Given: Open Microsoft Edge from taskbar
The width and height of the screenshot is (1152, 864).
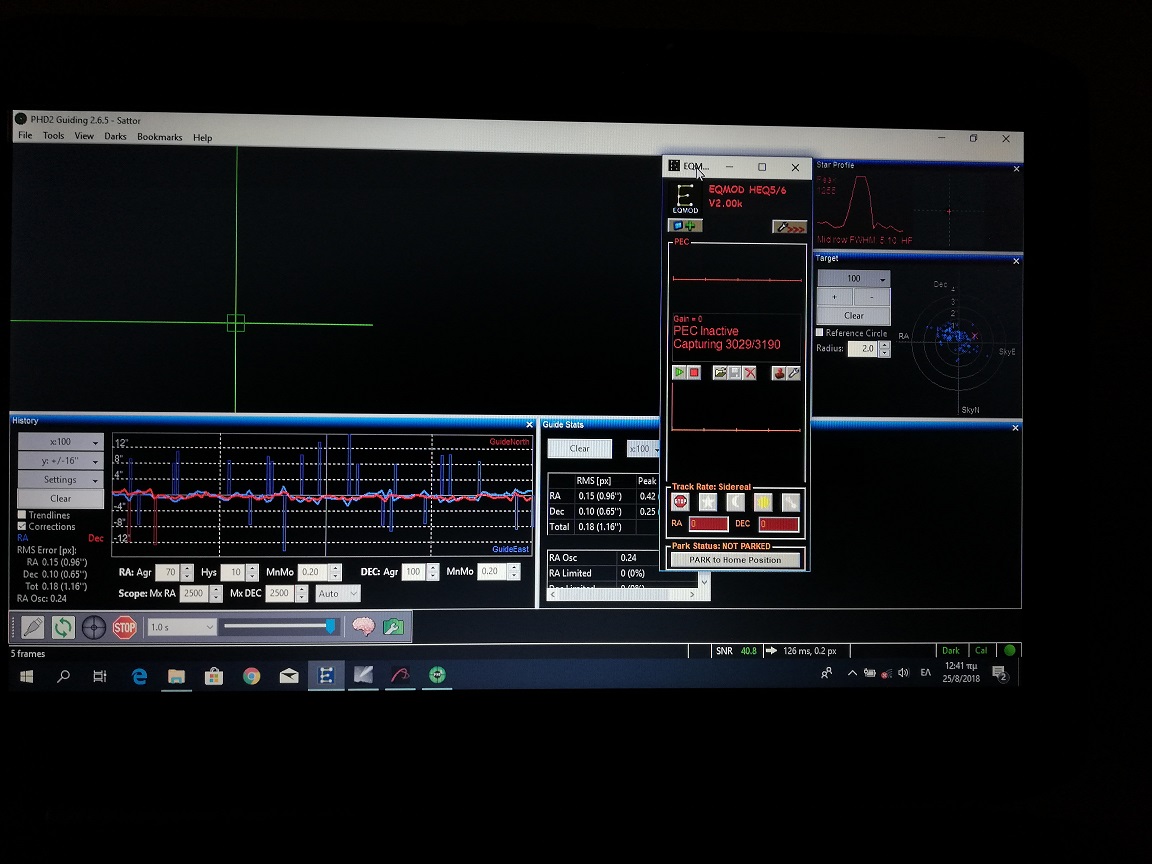Looking at the screenshot, I should [139, 676].
